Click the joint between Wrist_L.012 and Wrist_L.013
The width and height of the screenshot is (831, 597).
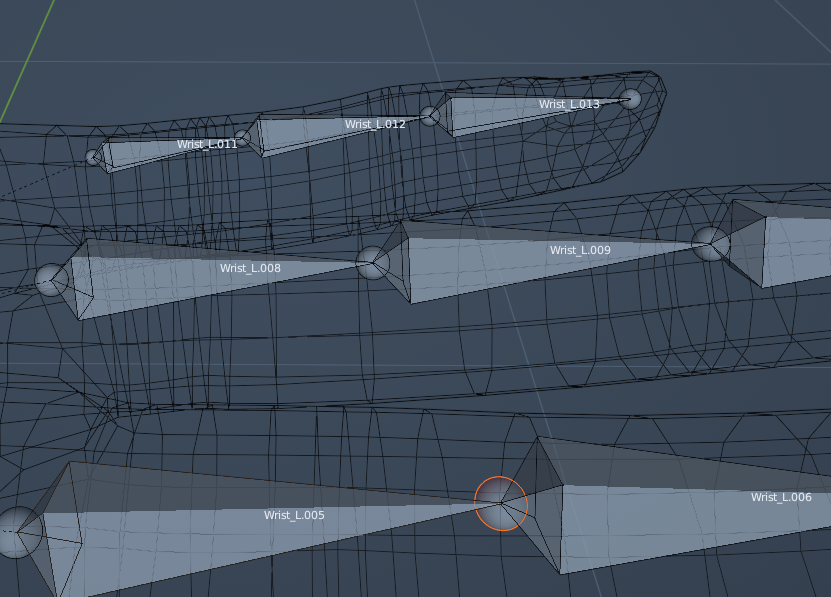click(429, 116)
